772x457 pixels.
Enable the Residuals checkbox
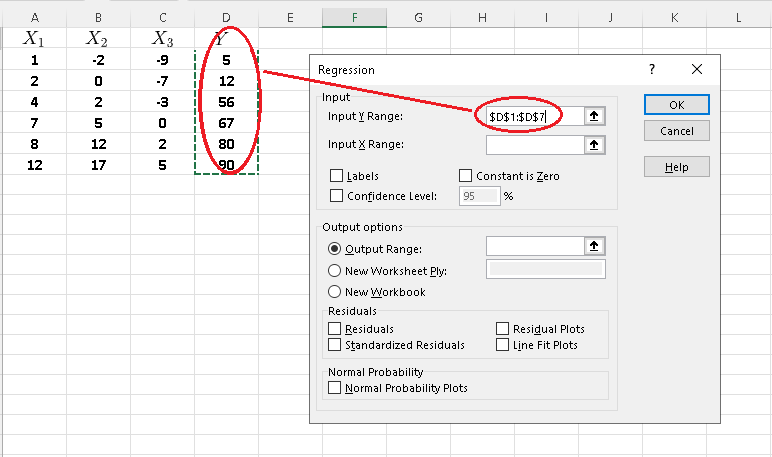pyautogui.click(x=335, y=329)
